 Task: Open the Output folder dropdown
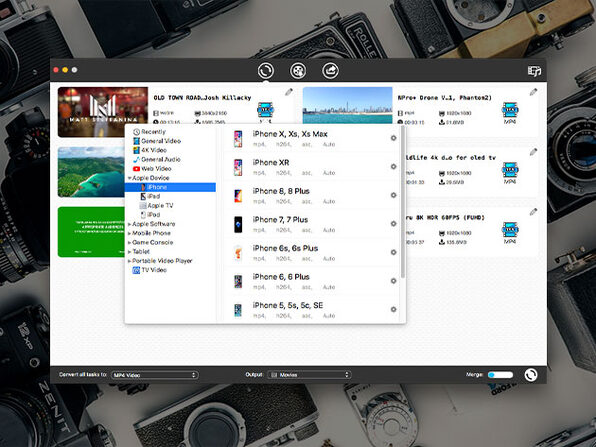click(309, 375)
